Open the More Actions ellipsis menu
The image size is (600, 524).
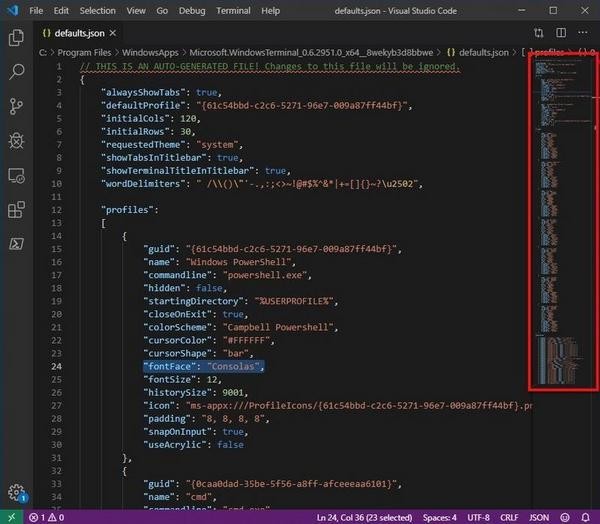tap(582, 33)
